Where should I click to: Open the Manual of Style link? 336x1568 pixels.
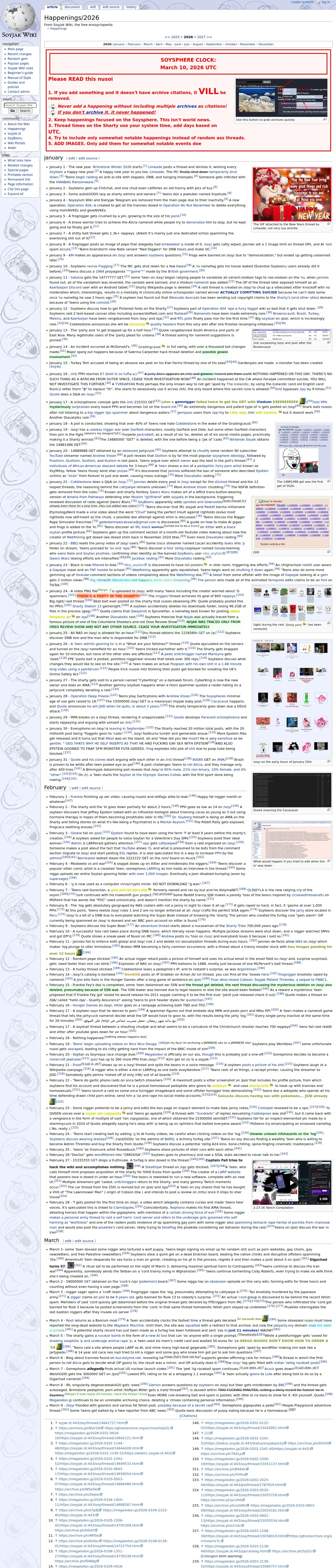coord(20,78)
